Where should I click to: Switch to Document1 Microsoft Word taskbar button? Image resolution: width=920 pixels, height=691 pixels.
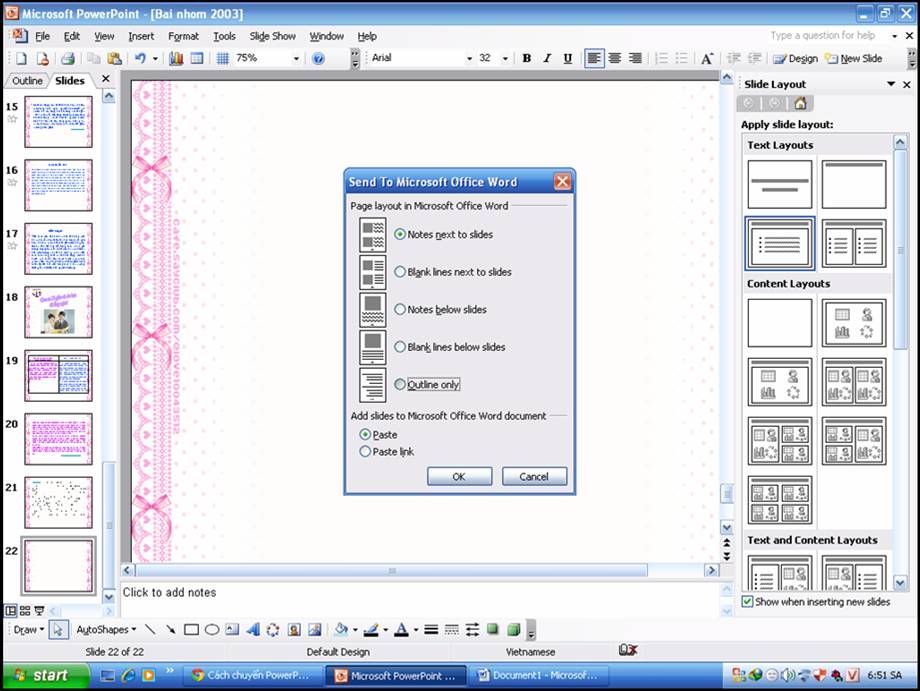(x=539, y=676)
